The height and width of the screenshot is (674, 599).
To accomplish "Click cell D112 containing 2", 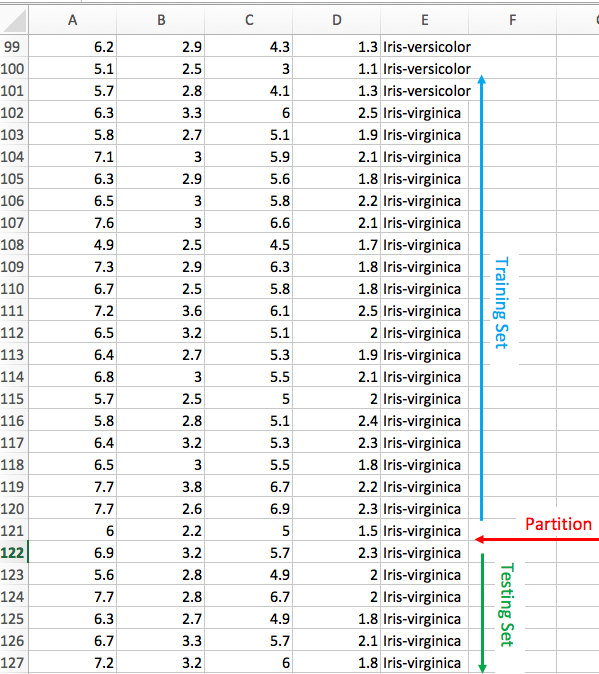I will tap(336, 333).
